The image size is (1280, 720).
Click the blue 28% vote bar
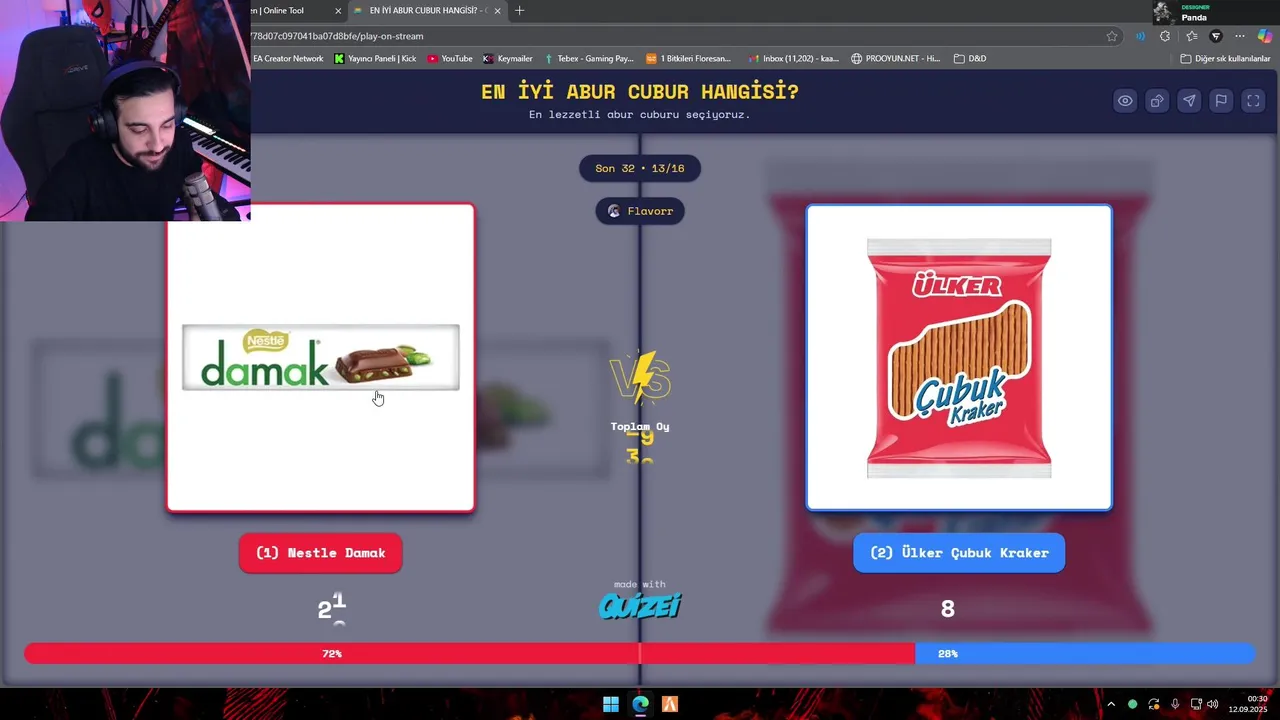[1085, 653]
